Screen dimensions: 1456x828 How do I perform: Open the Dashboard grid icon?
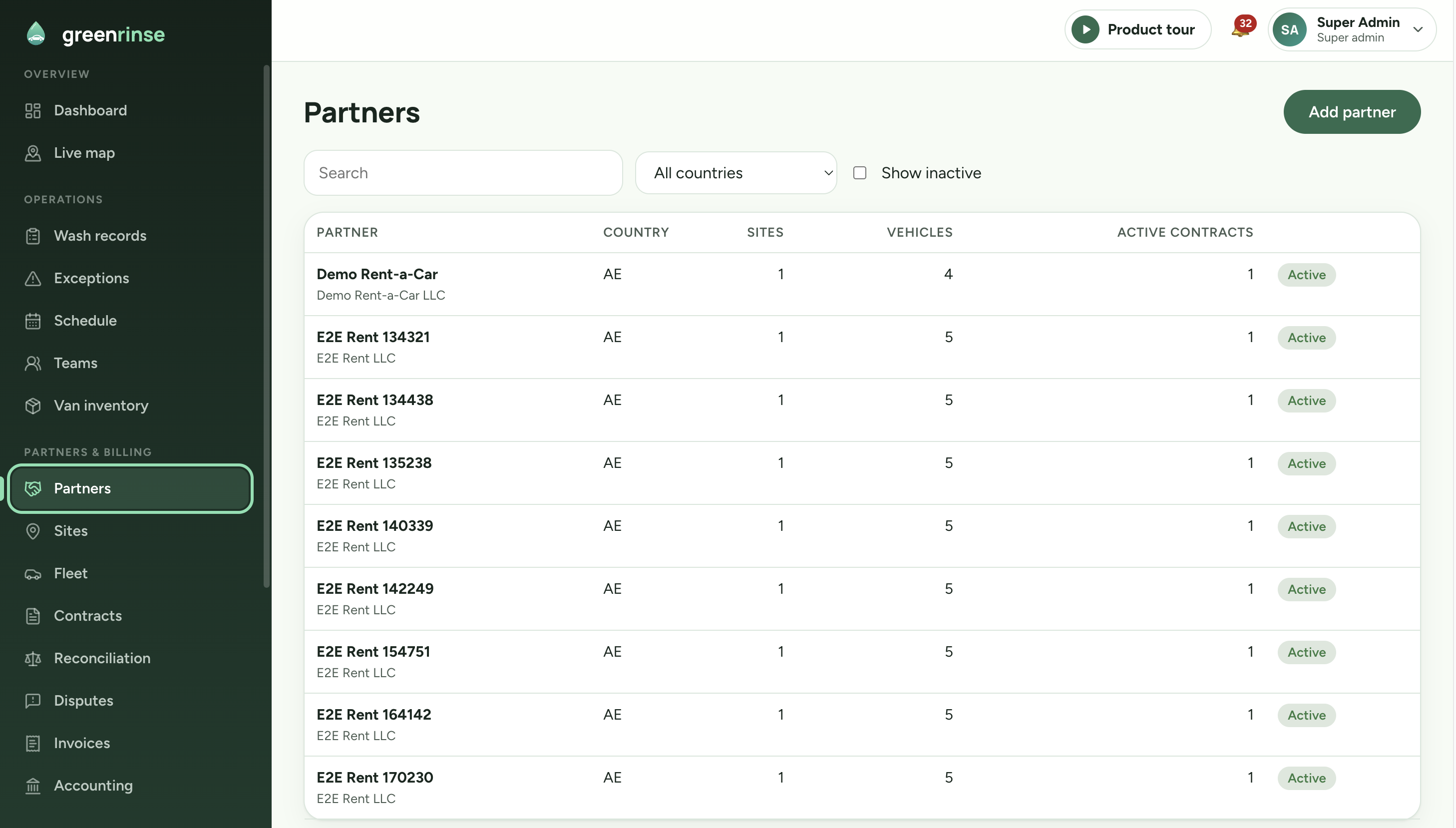point(33,110)
